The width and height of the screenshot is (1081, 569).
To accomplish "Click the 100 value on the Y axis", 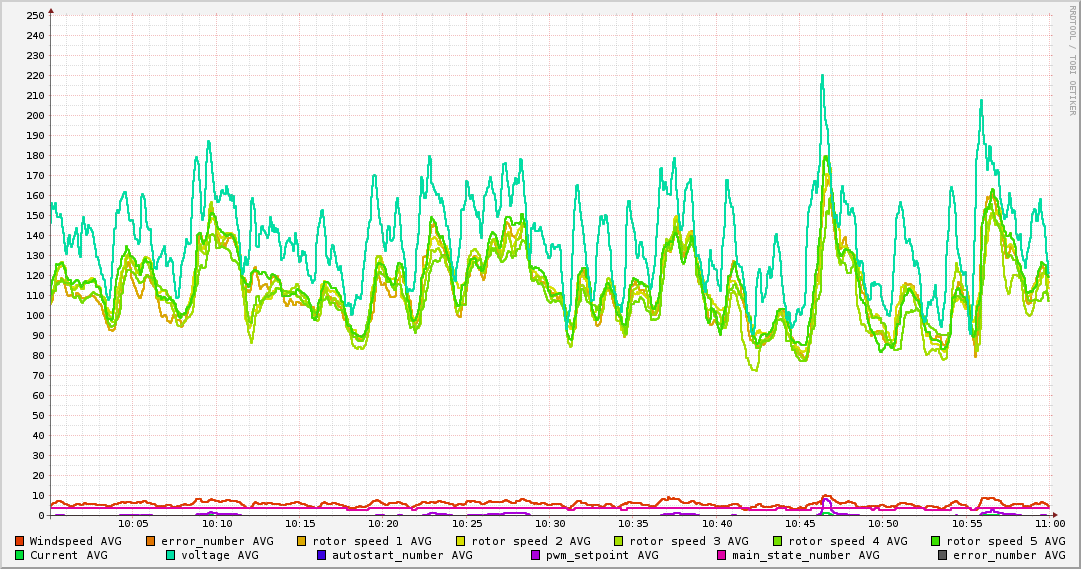I will tap(36, 316).
